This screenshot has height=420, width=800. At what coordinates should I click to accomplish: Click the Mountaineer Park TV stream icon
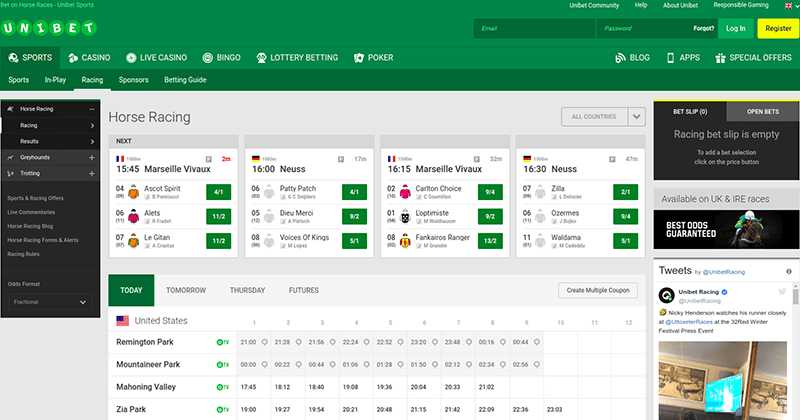pos(223,364)
